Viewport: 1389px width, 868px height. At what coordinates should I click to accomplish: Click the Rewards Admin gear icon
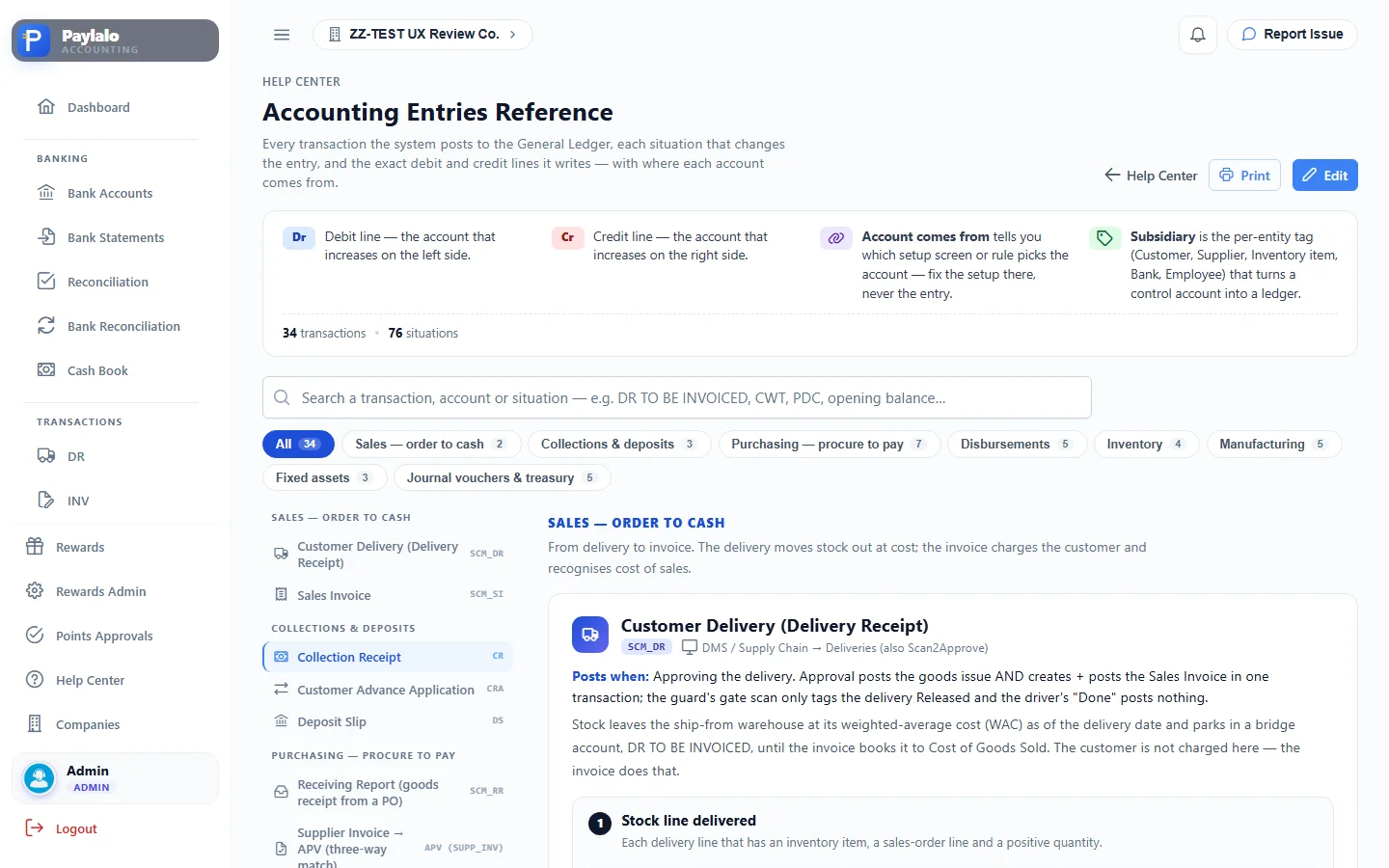pos(35,591)
